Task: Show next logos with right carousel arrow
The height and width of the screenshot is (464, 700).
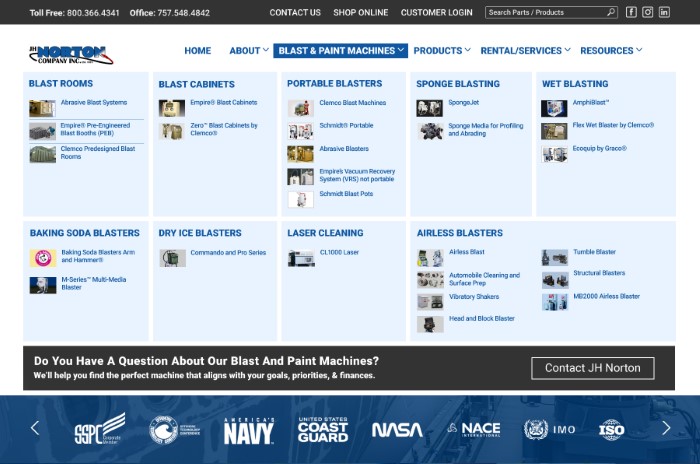Action: pos(666,428)
